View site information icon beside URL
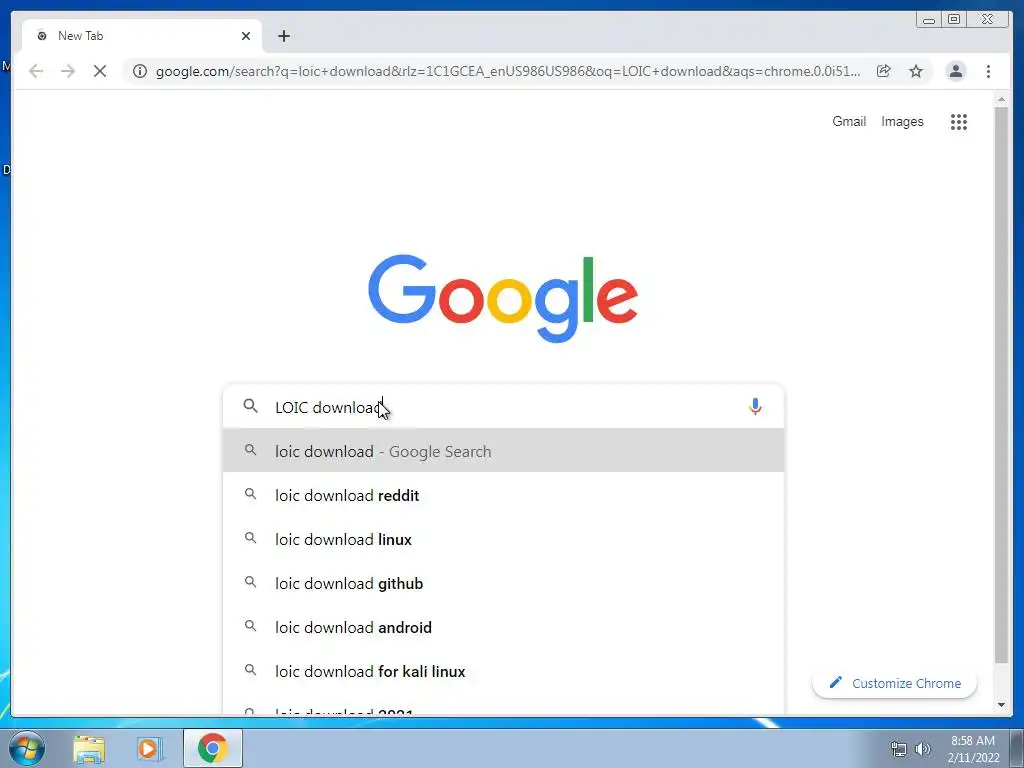 pos(140,71)
